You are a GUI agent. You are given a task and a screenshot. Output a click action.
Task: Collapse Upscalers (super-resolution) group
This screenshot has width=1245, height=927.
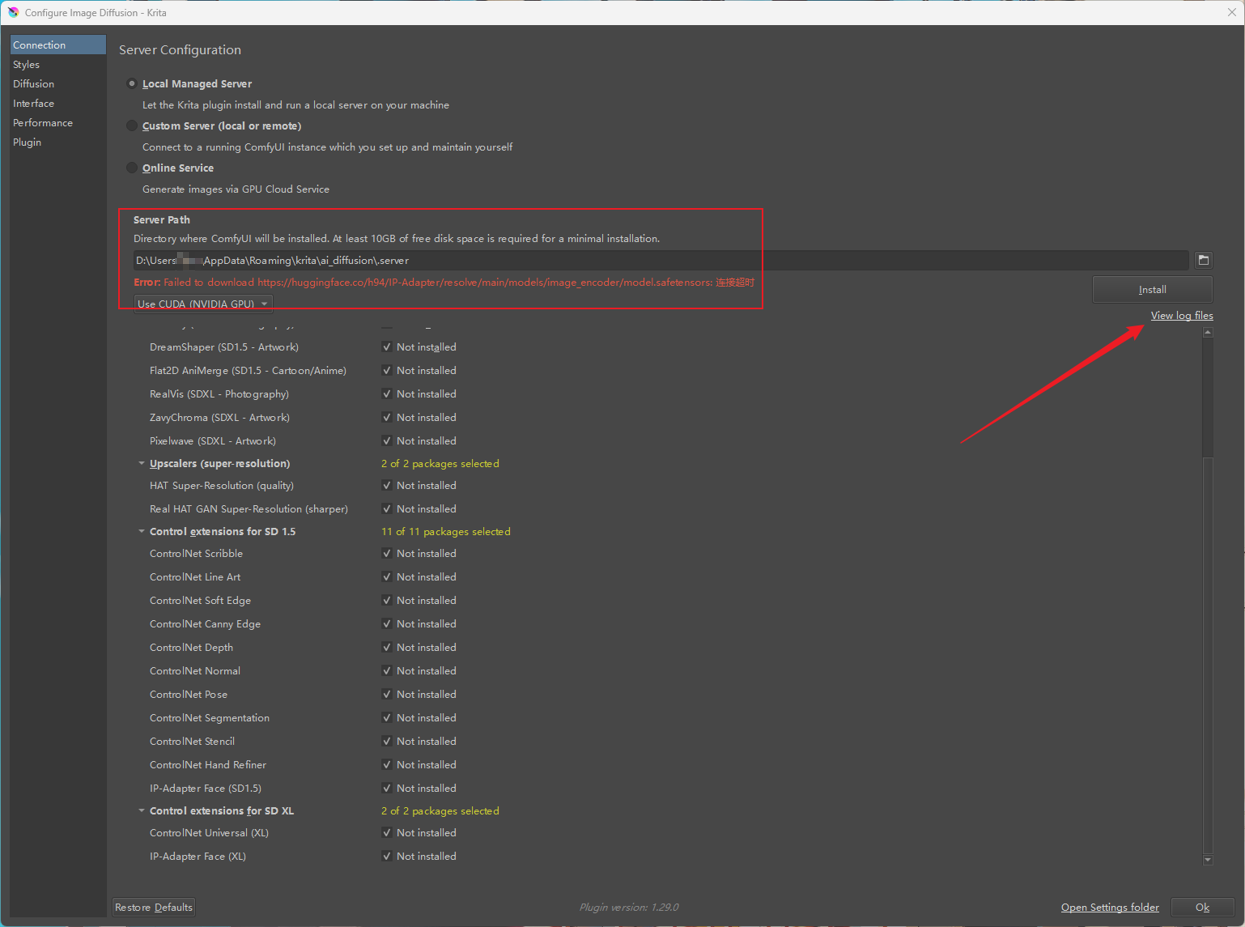coord(141,464)
